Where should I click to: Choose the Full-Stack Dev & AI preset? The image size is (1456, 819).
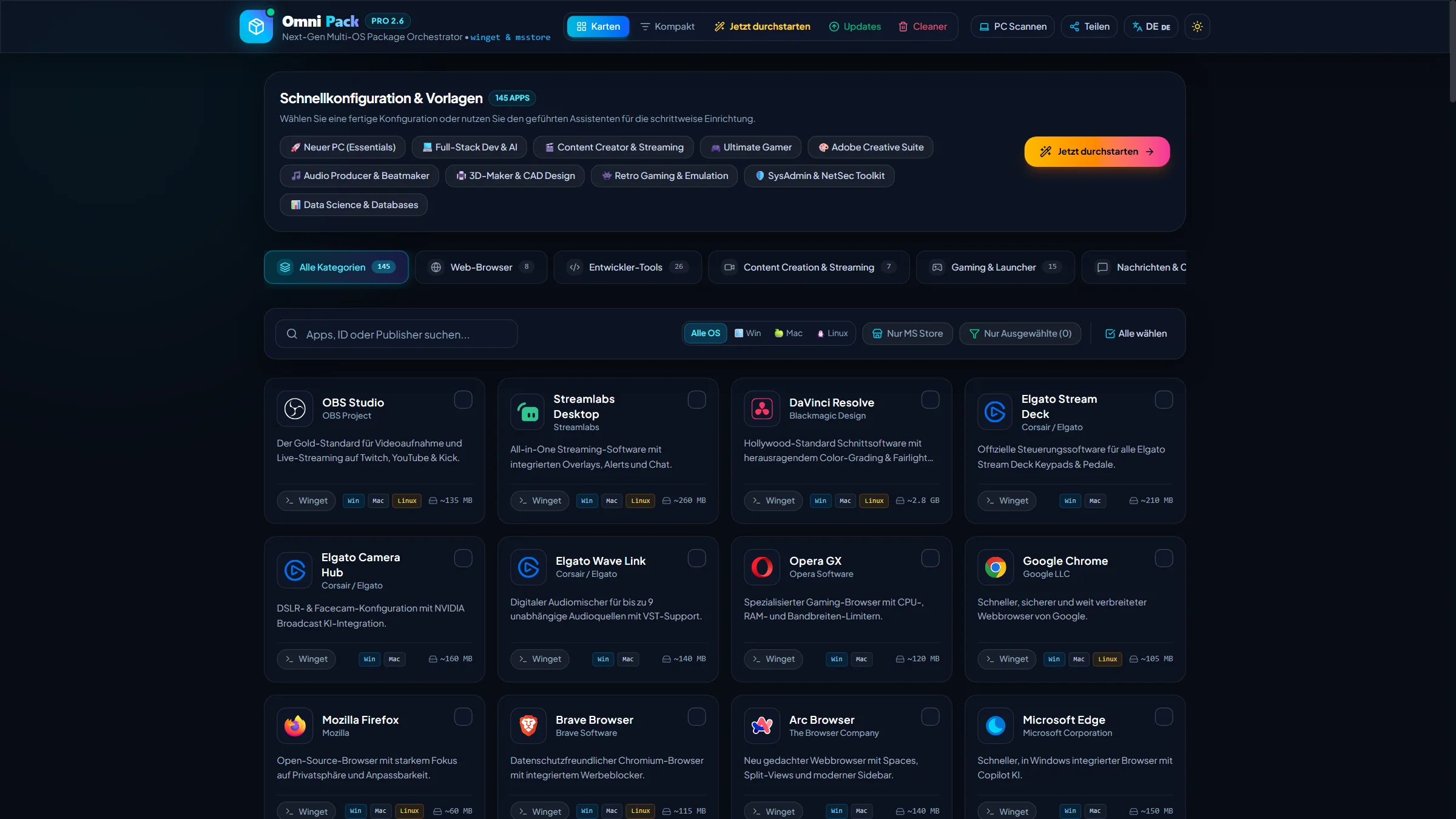tap(469, 147)
